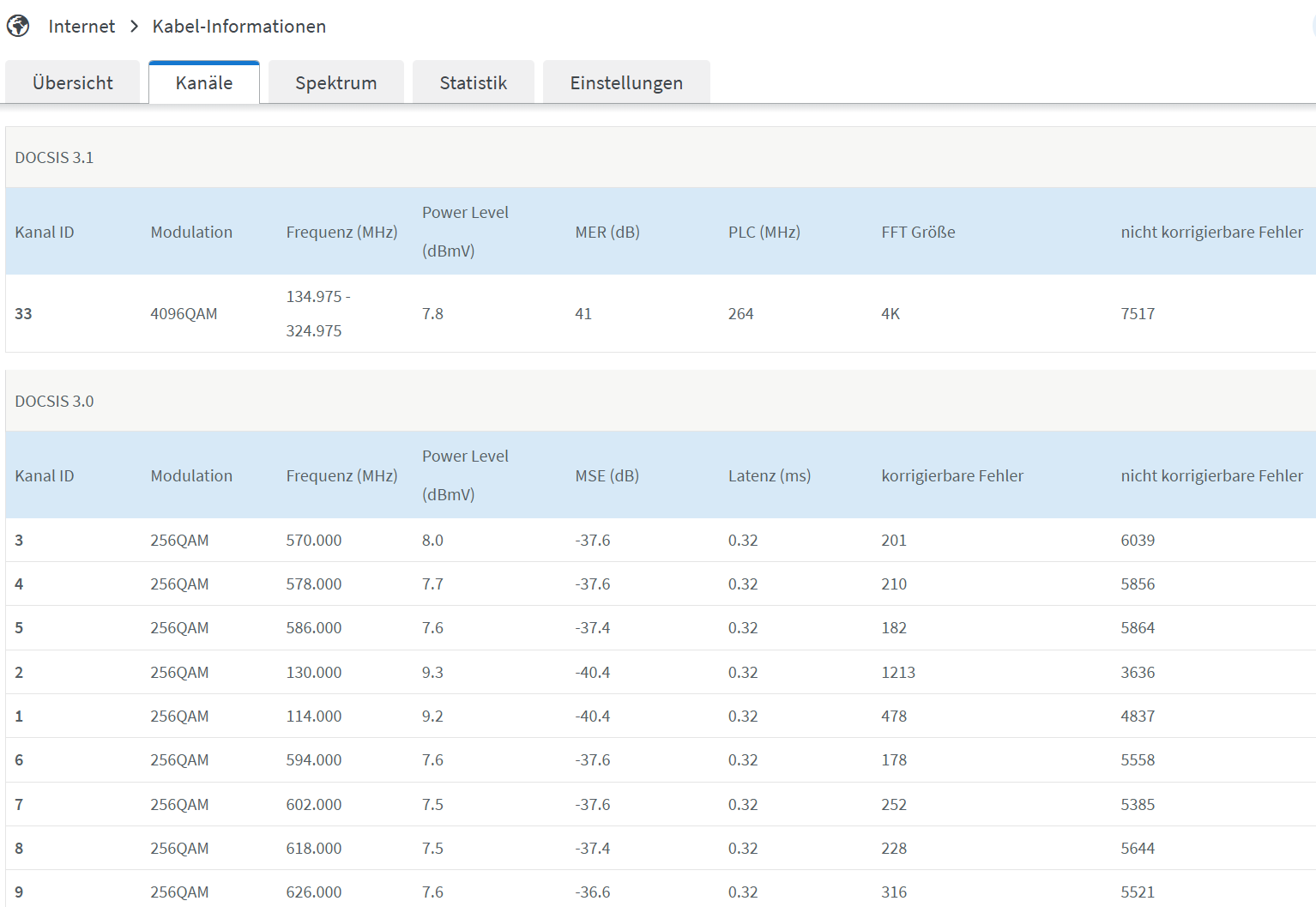Click the MER (dB) column header

607,232
